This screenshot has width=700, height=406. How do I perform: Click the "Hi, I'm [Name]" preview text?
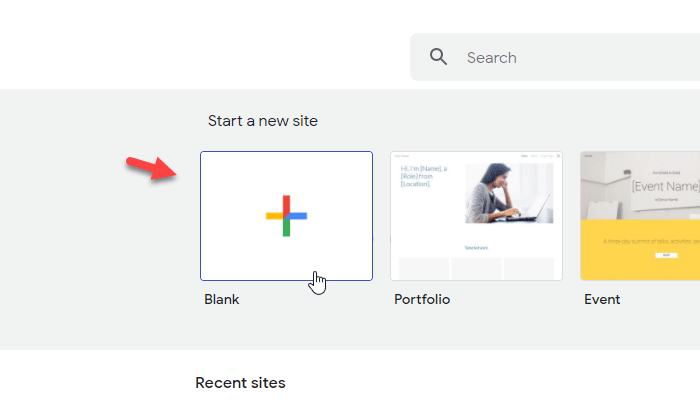point(424,177)
